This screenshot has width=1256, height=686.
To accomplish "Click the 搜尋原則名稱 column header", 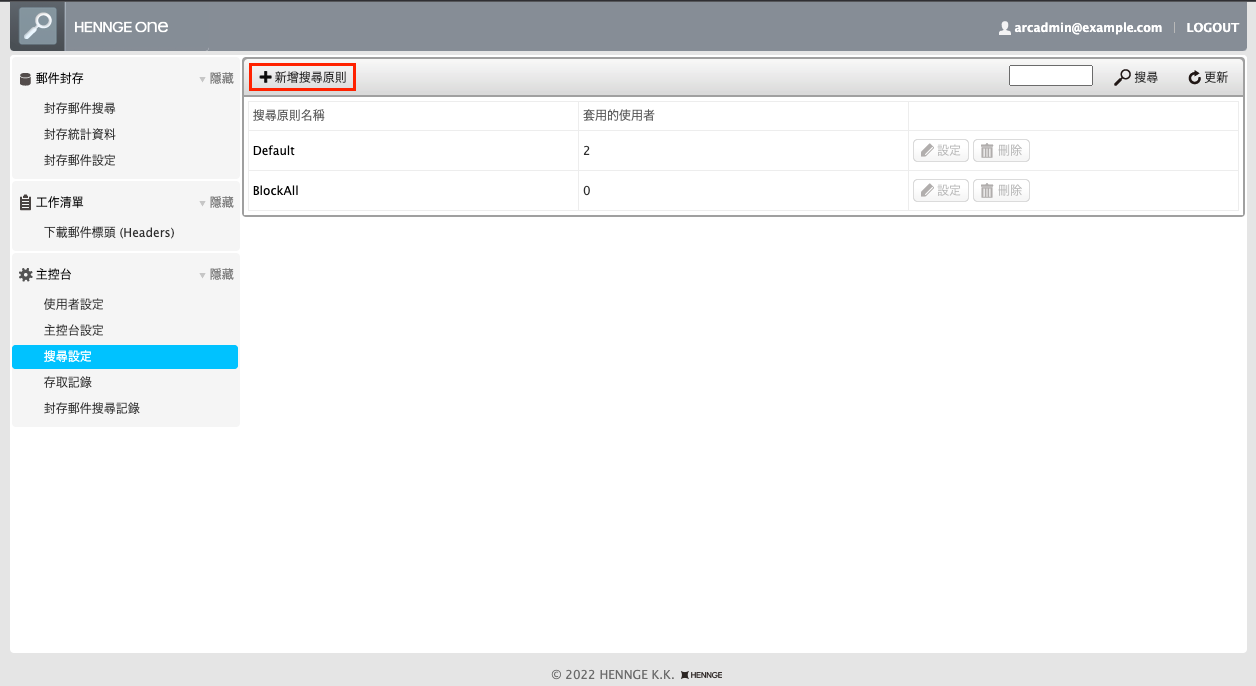I will tap(289, 116).
